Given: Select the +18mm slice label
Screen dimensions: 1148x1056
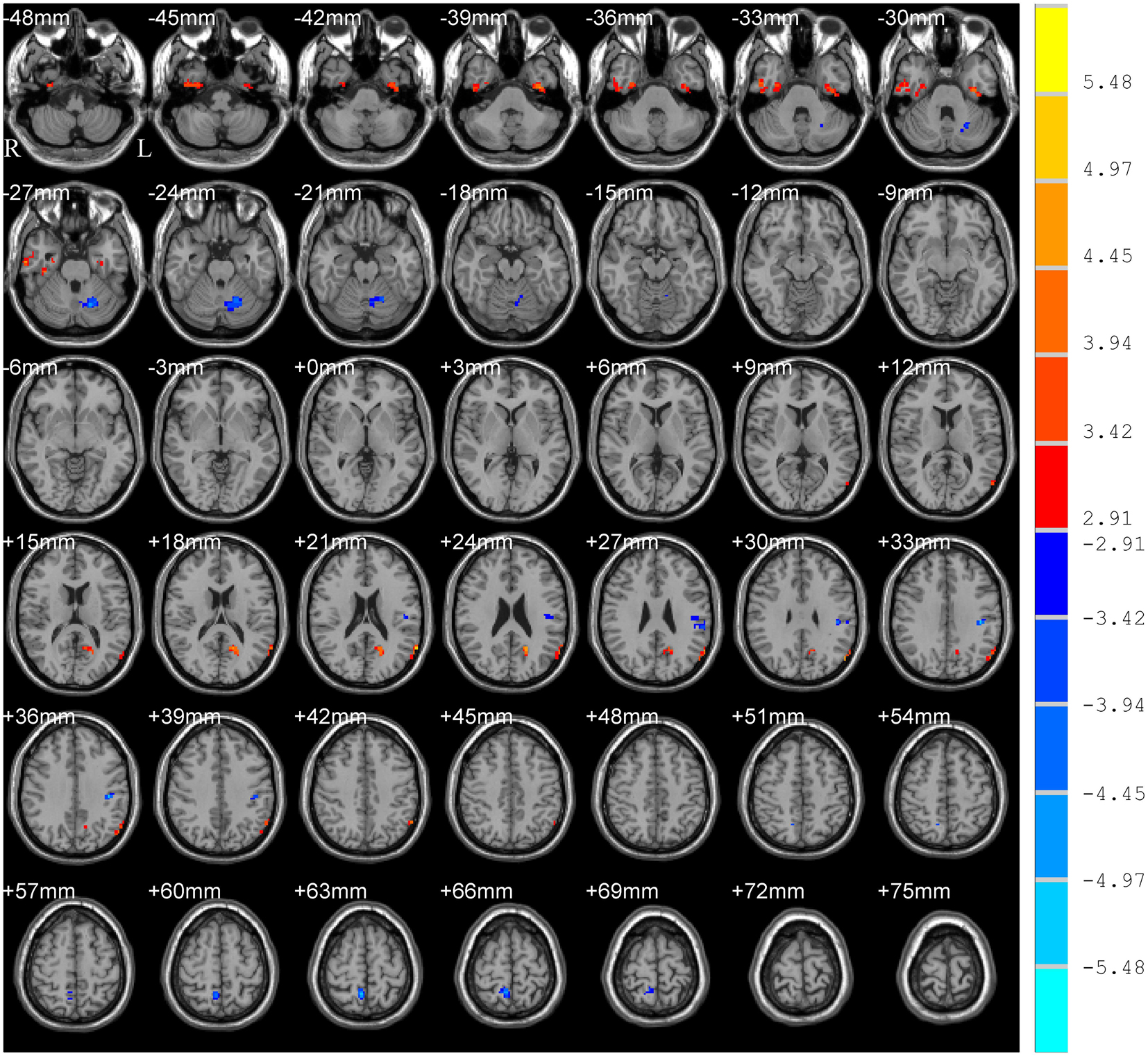Looking at the screenshot, I should [185, 543].
